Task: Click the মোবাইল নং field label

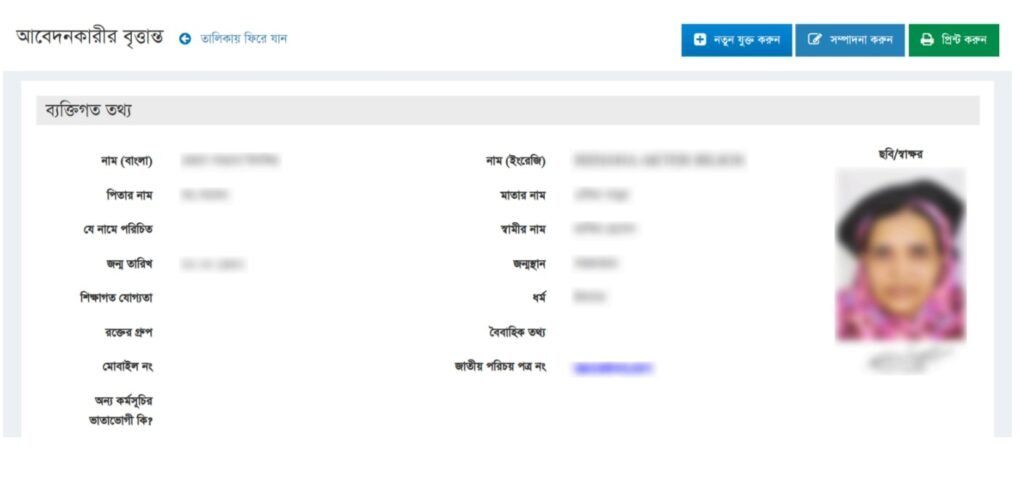Action: [125, 367]
